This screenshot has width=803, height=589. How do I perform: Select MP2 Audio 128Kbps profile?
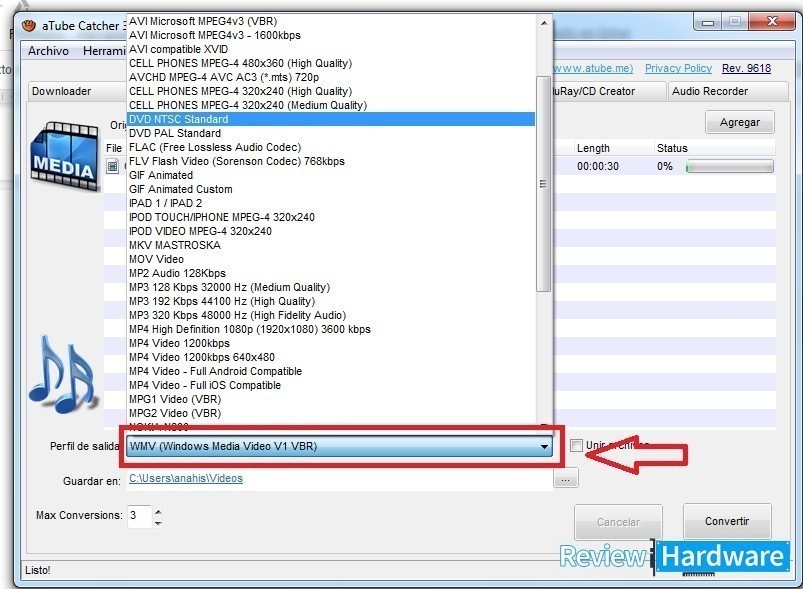pos(331,273)
